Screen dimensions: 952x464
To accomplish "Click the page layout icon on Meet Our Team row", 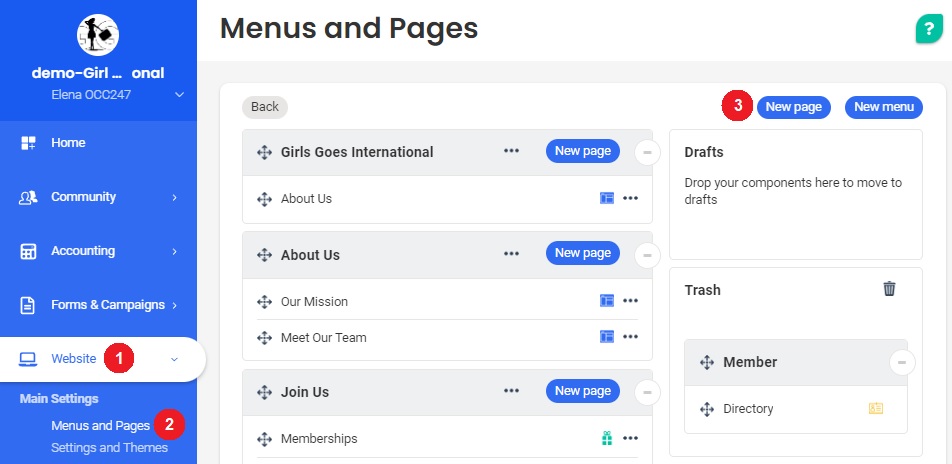I will [x=607, y=336].
